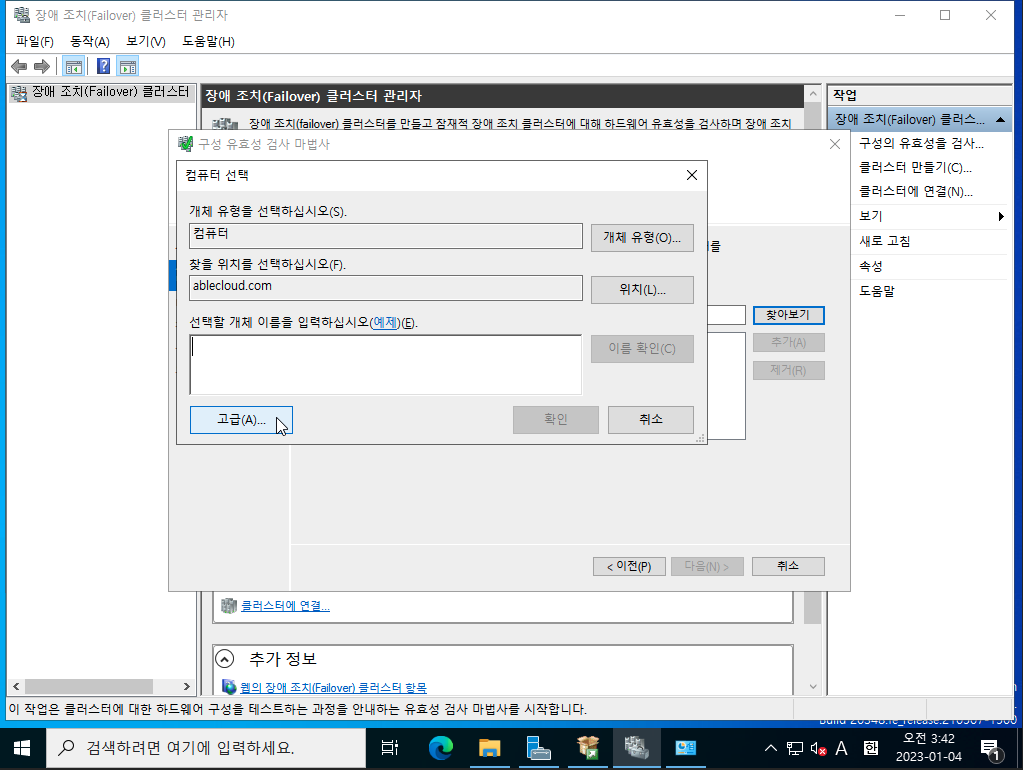Image resolution: width=1023 pixels, height=770 pixels.
Task: Open the 웹의 장애 조치(Failover) 클러스터 항목 link
Action: click(x=333, y=688)
